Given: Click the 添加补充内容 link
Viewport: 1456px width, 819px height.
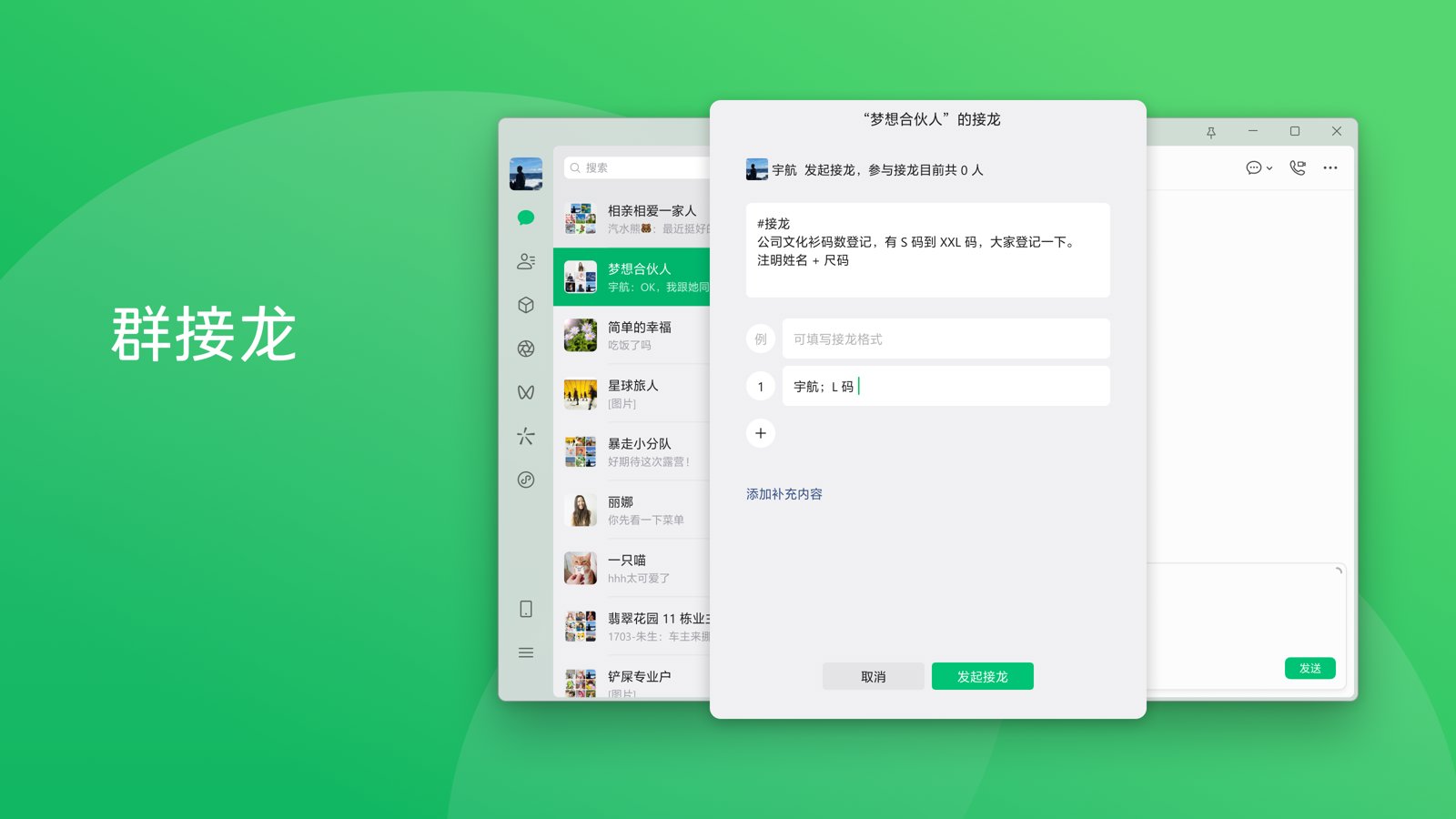Looking at the screenshot, I should click(x=784, y=494).
